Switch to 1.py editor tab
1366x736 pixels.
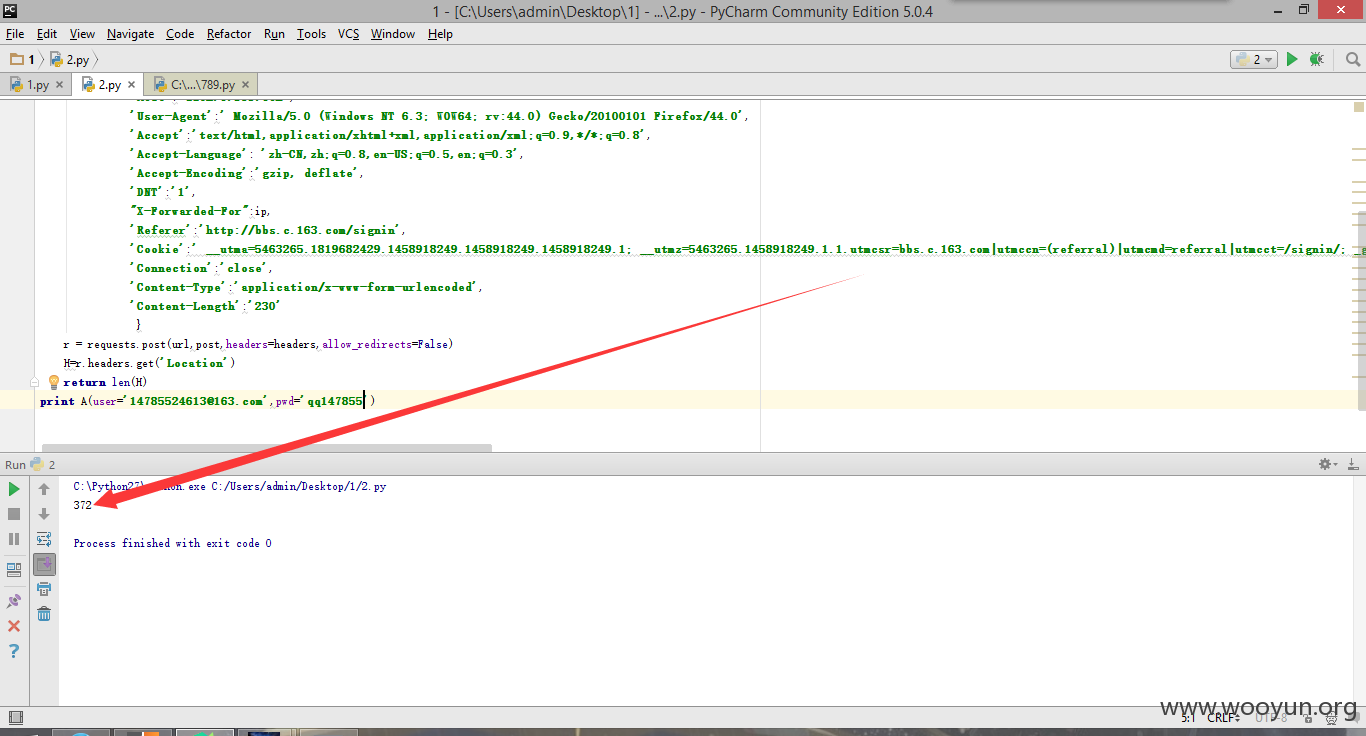(x=37, y=85)
